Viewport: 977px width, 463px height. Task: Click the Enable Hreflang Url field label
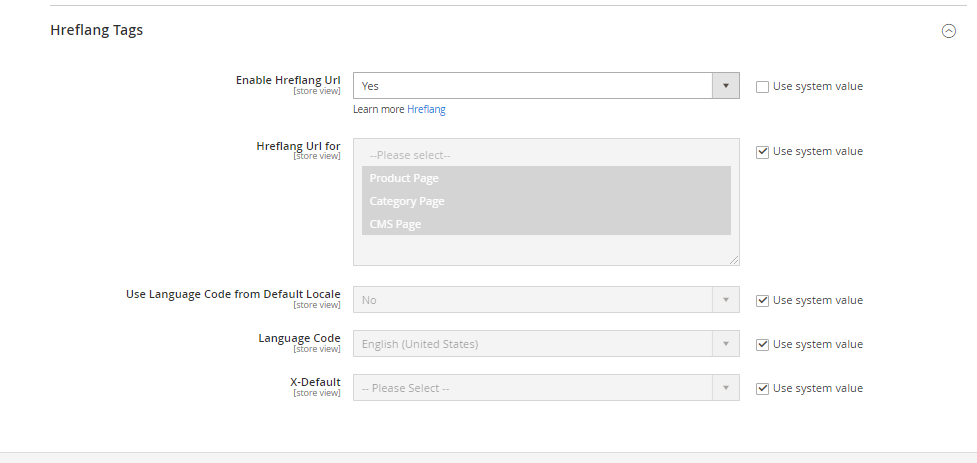tap(287, 80)
